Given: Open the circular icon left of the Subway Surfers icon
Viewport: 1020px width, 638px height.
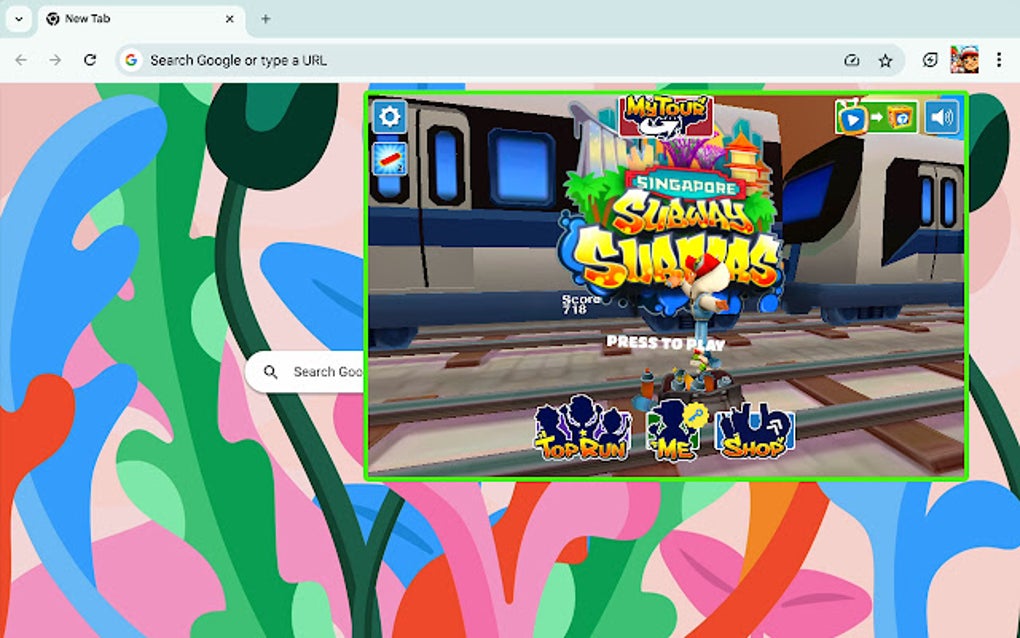Looking at the screenshot, I should pyautogui.click(x=930, y=60).
